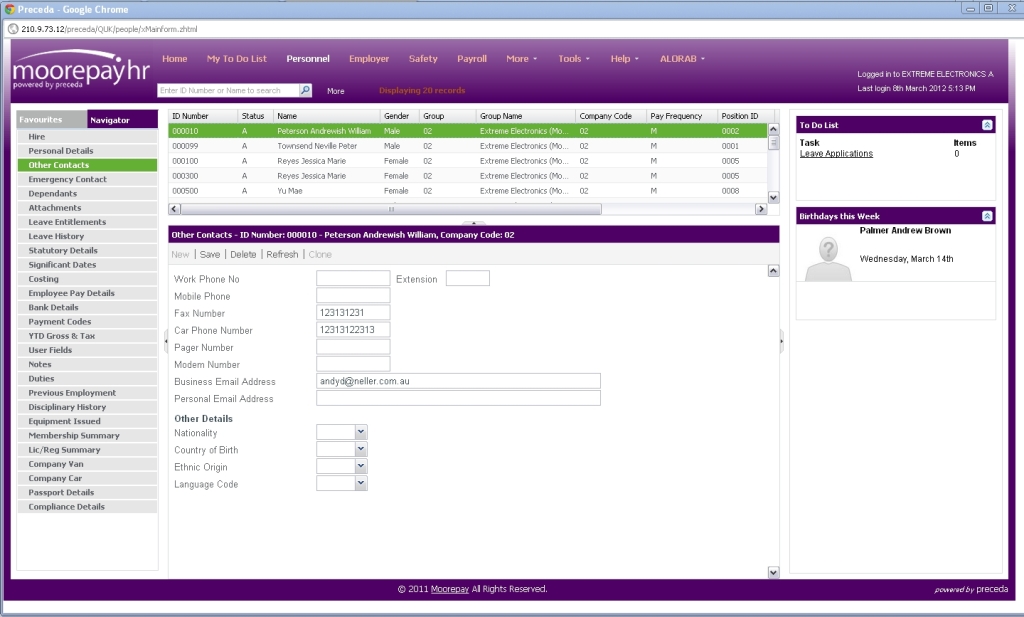This screenshot has width=1024, height=617.
Task: Open My To Do List
Action: coord(236,59)
